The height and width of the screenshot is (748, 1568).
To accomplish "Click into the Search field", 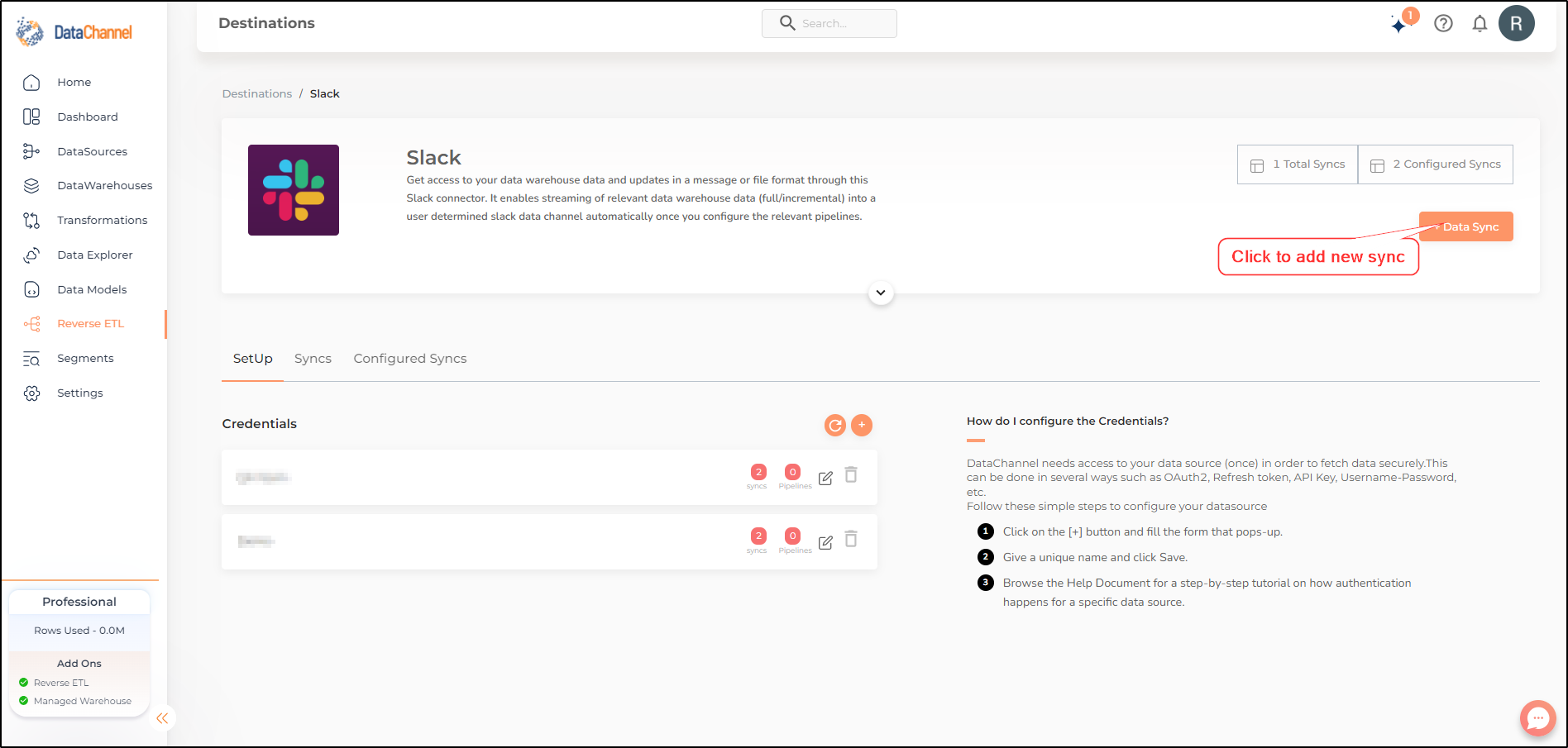I will pyautogui.click(x=829, y=23).
